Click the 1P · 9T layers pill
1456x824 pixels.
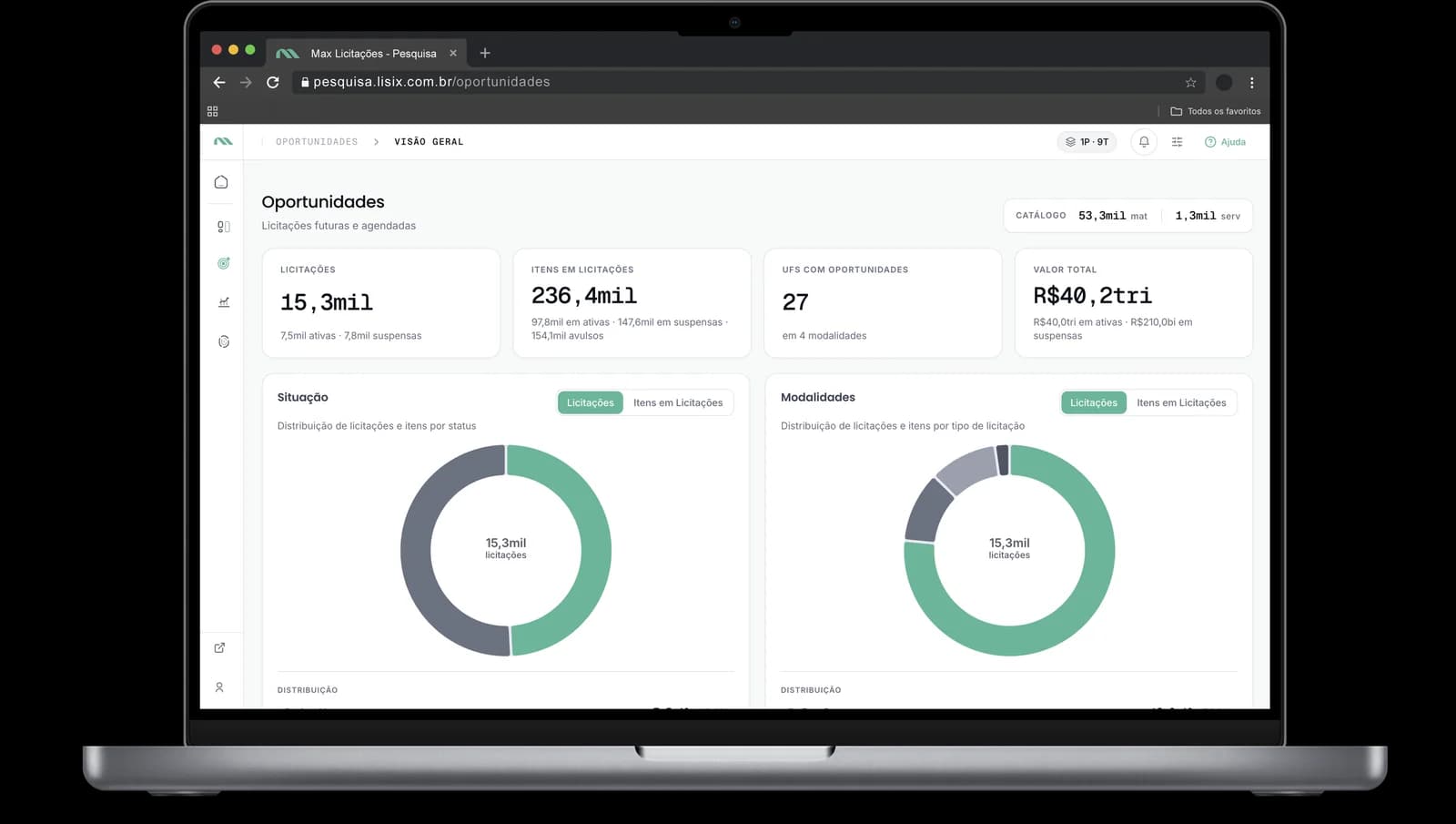tap(1087, 142)
